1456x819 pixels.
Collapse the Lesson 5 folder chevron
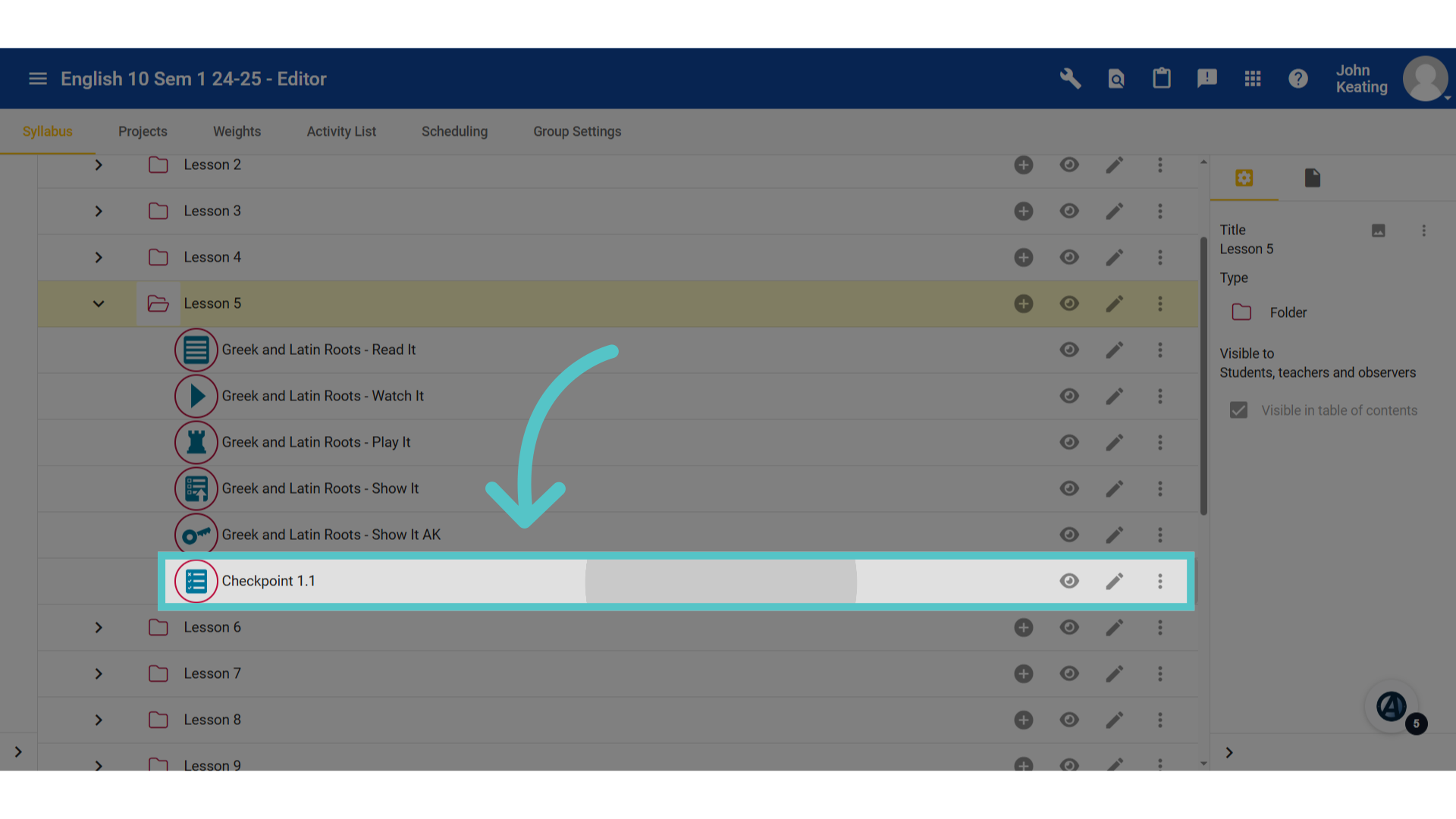click(99, 303)
